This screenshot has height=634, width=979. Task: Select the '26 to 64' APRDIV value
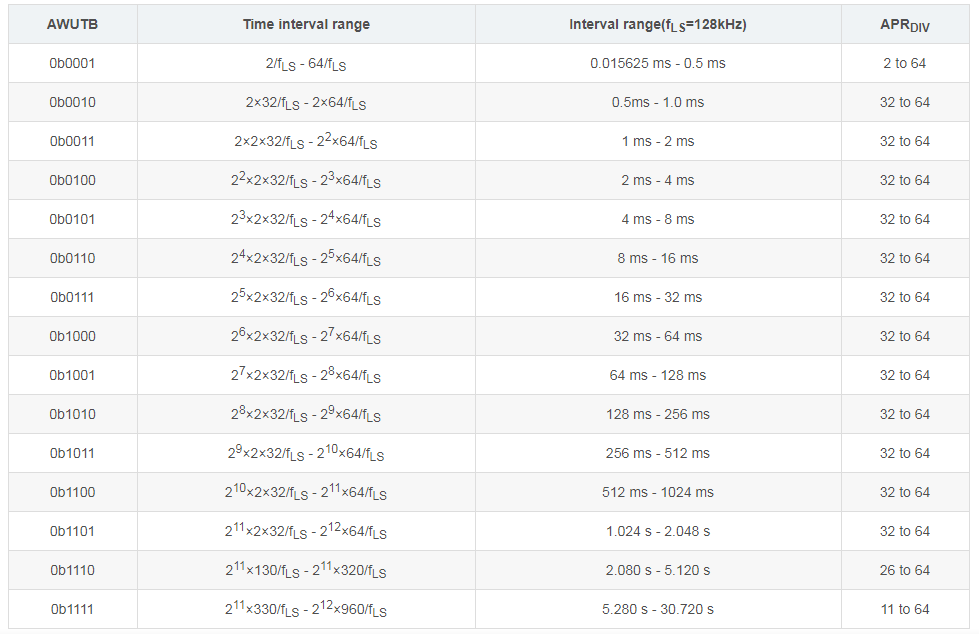904,570
